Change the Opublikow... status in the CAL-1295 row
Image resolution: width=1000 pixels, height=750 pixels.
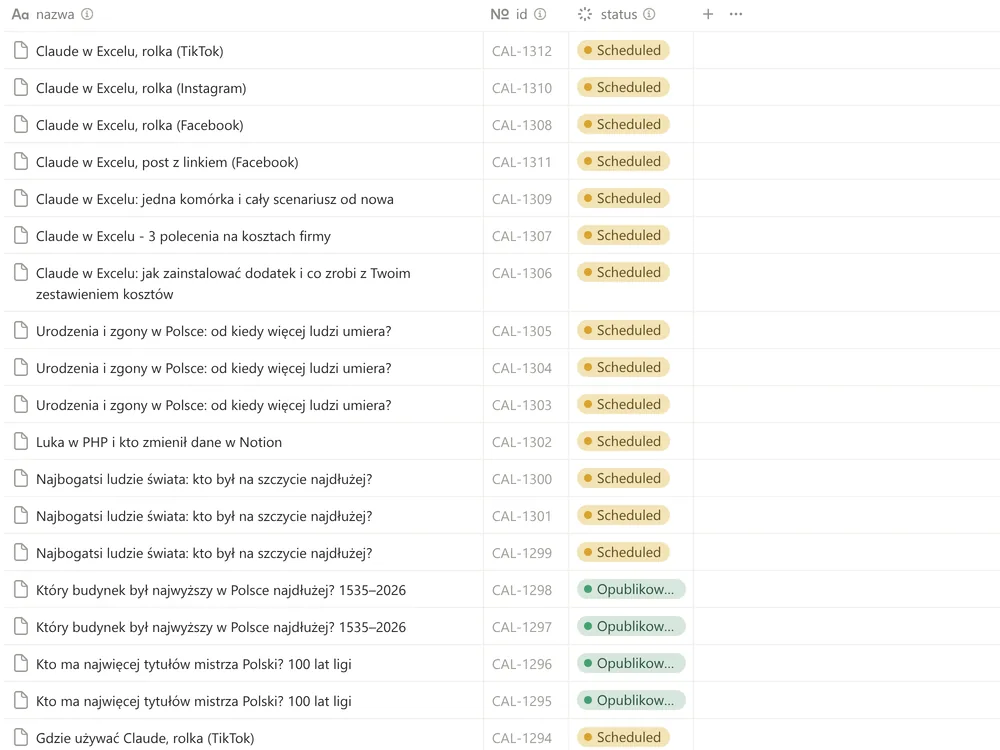tap(631, 700)
